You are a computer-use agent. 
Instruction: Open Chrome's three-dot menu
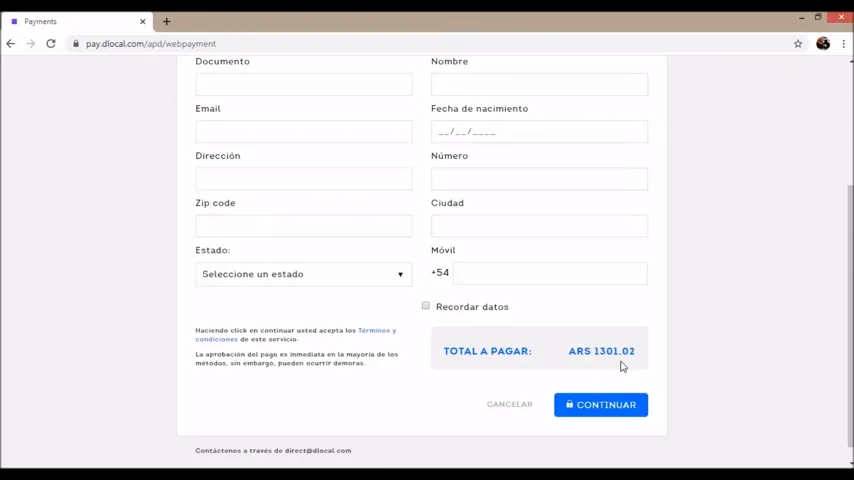pos(844,44)
